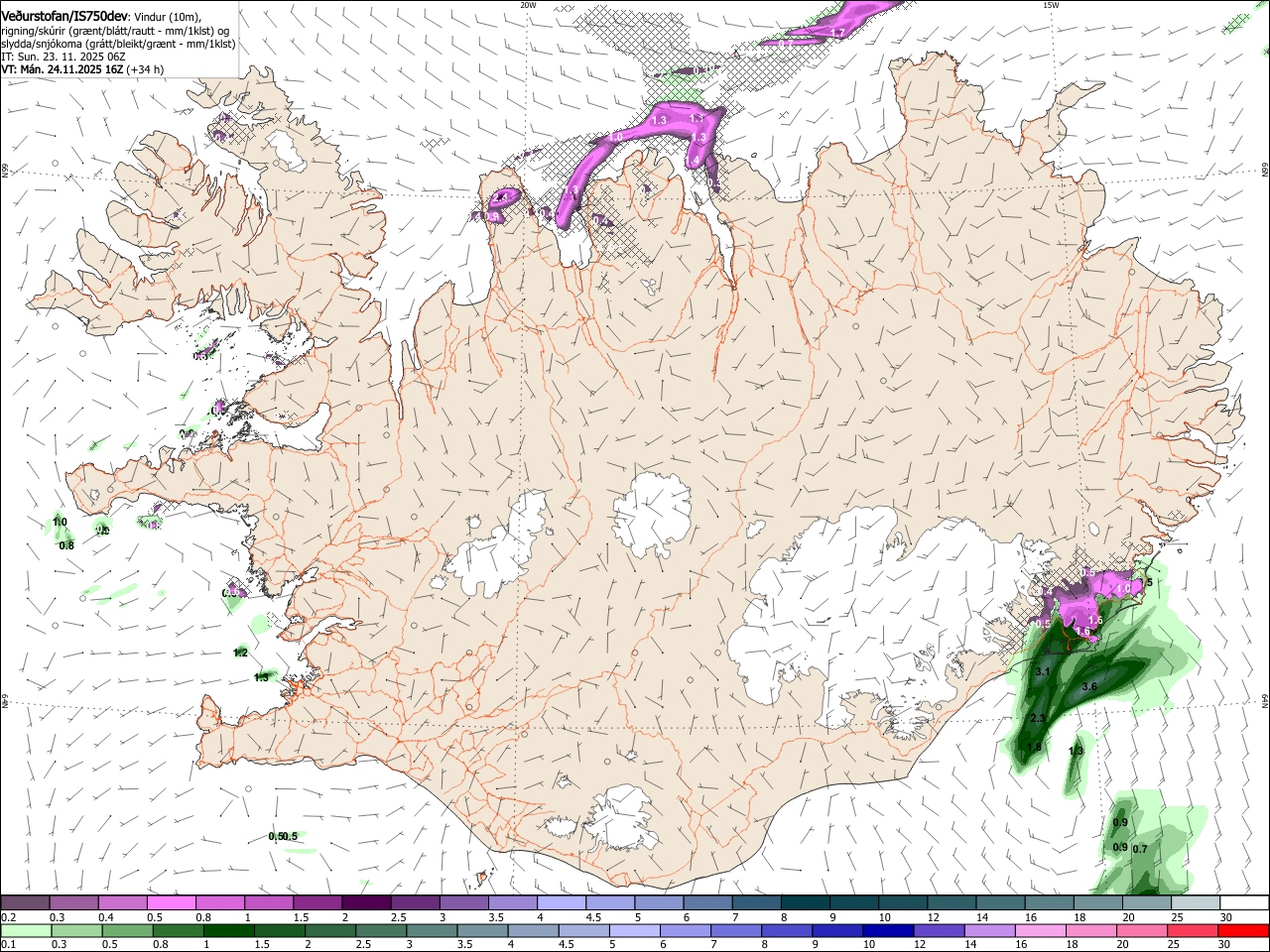Viewport: 1270px width, 952px height.
Task: Pick the first mauve swatch of snow scale
Action: pyautogui.click(x=25, y=903)
